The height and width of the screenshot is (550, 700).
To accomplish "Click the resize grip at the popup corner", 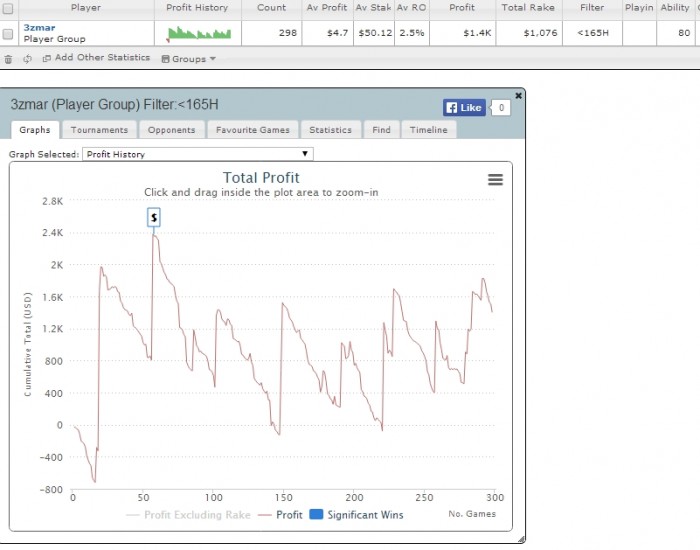I will (x=521, y=540).
